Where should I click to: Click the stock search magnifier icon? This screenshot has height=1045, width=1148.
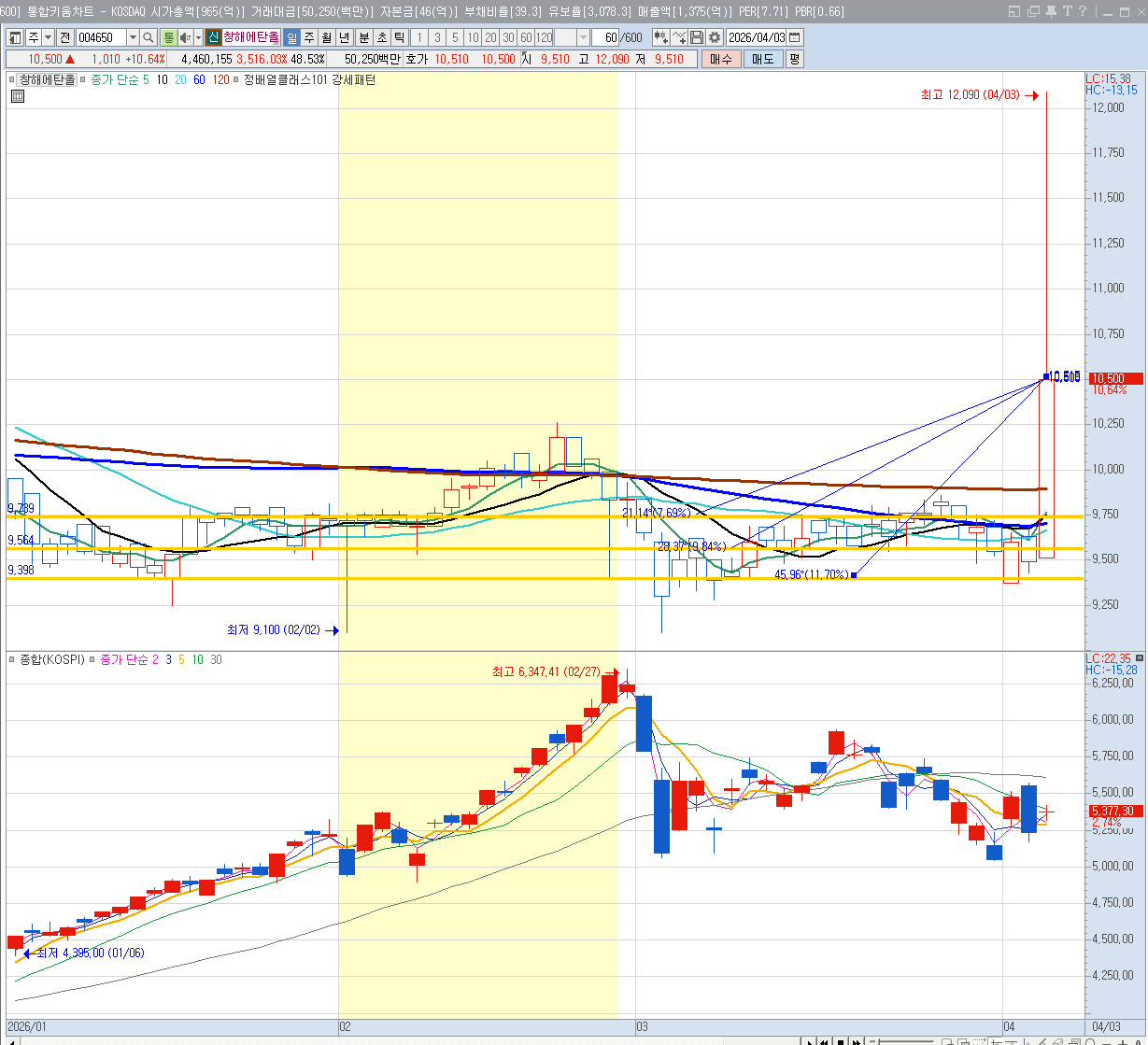coord(148,37)
